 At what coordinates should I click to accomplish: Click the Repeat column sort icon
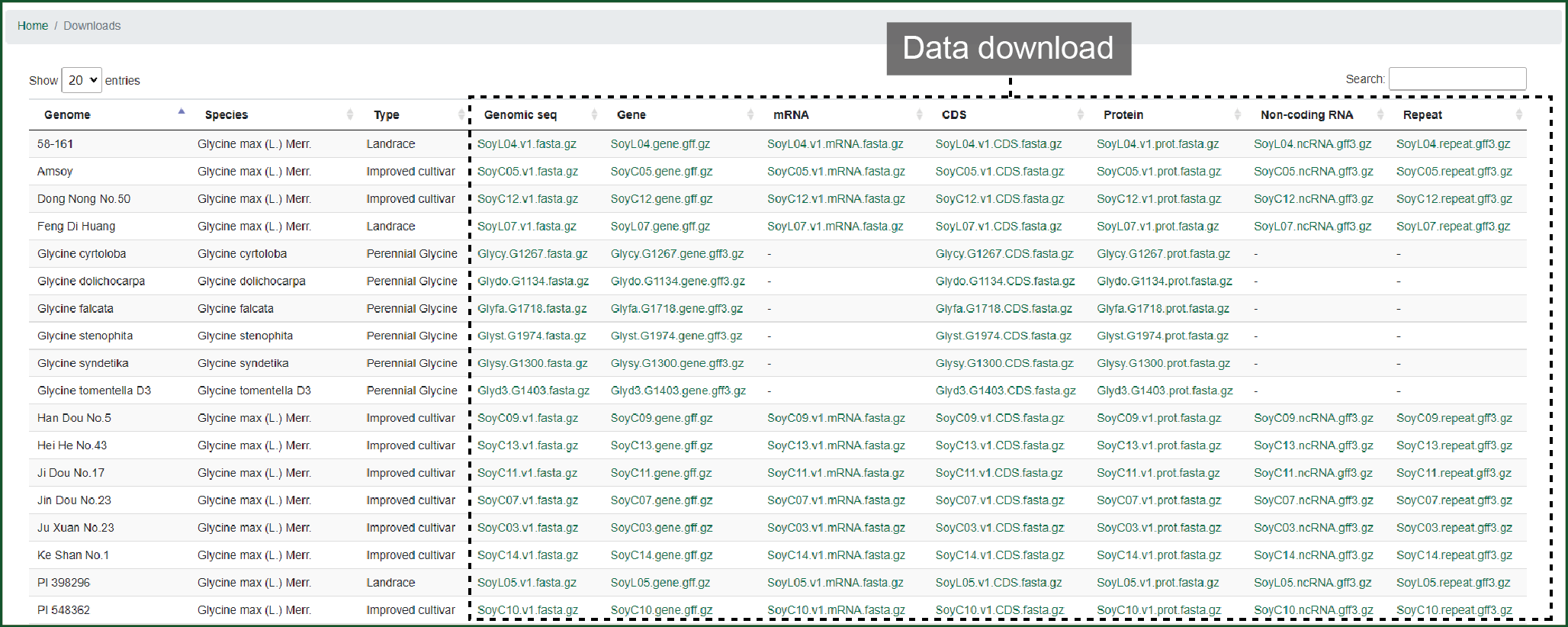tap(1518, 114)
